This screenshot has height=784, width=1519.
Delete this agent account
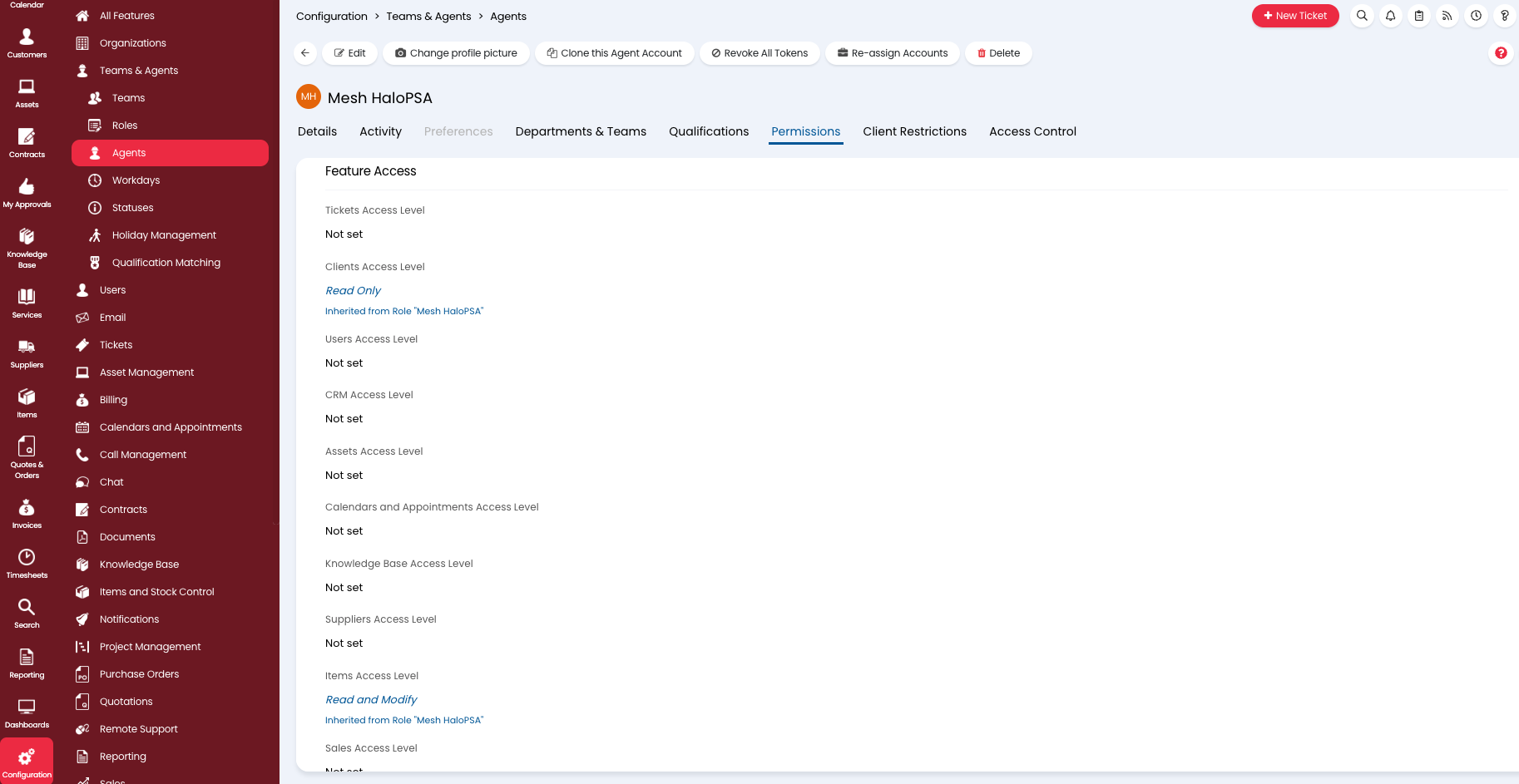pyautogui.click(x=998, y=53)
